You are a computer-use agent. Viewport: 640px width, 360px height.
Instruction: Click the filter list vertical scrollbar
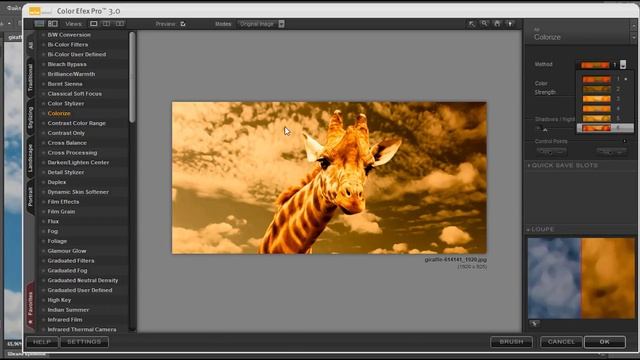click(x=132, y=78)
